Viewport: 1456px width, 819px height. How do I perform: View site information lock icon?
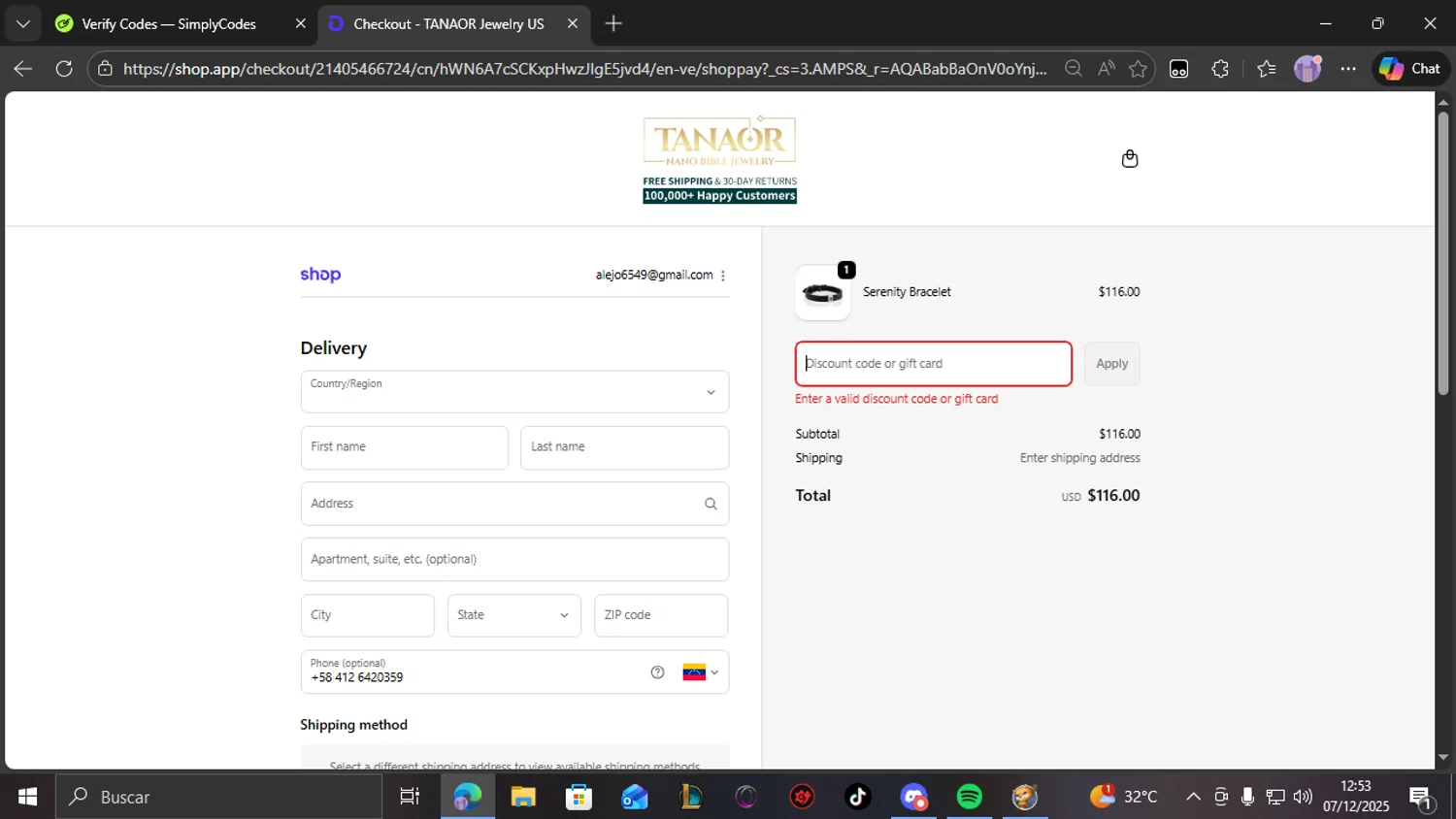coord(105,69)
